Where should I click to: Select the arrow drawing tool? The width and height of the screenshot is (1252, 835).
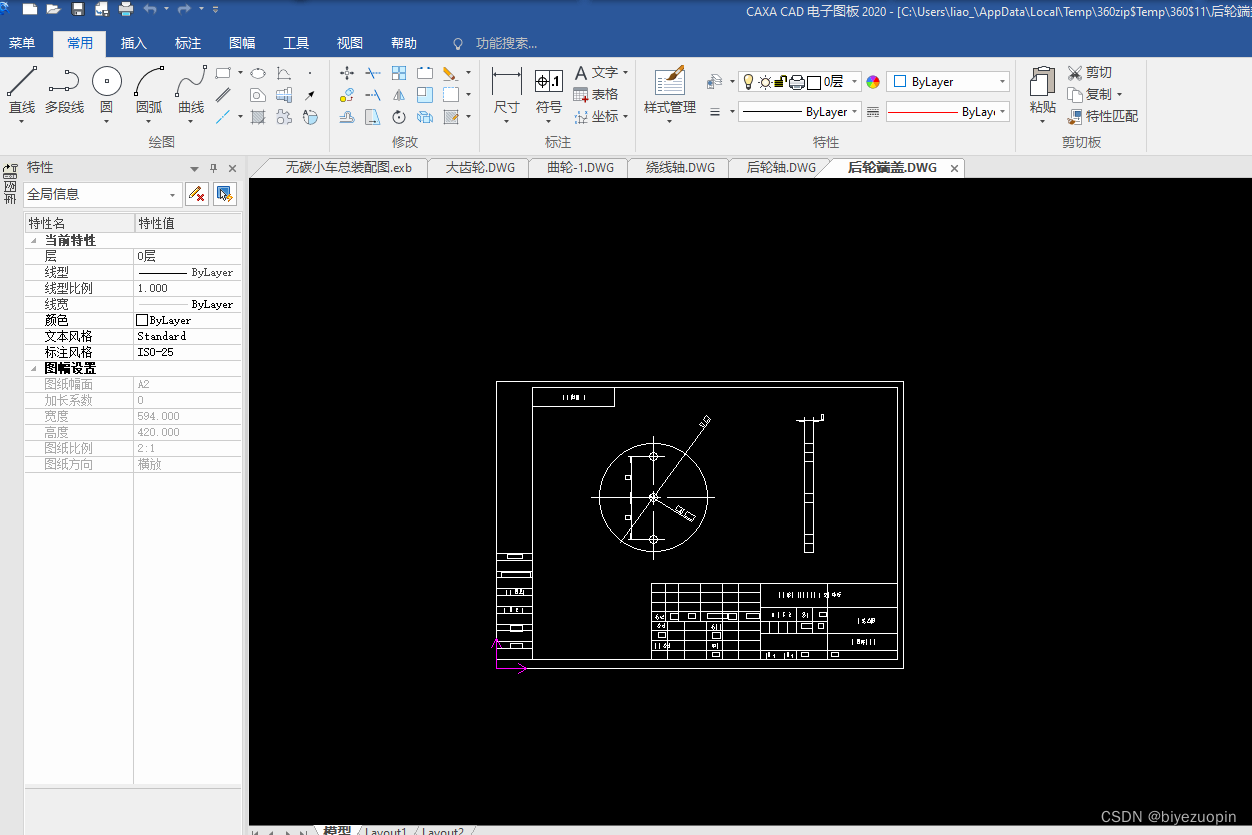click(x=310, y=95)
